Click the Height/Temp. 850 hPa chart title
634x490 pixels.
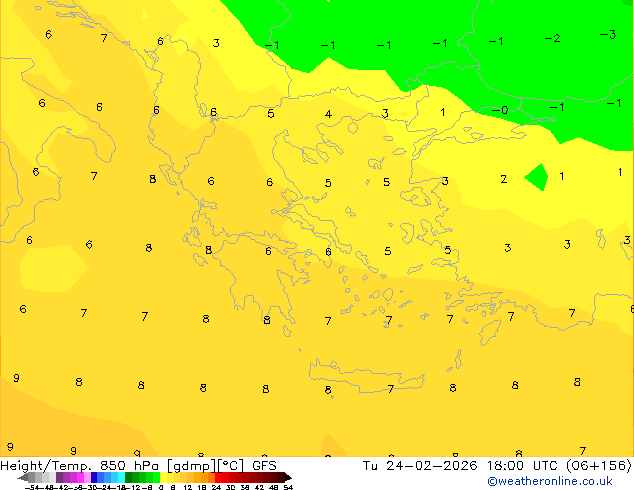tap(80, 466)
